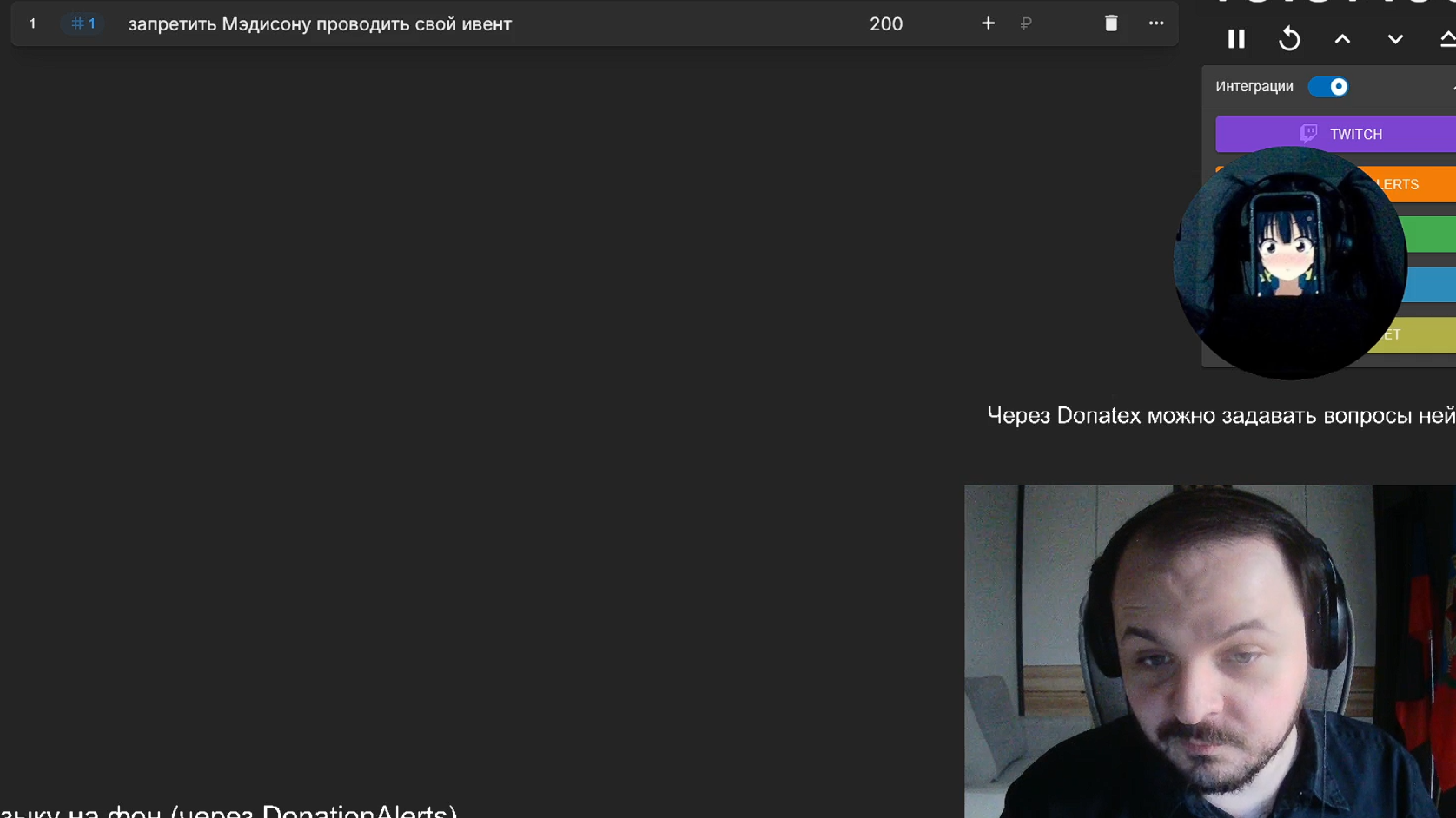Image resolution: width=1456 pixels, height=818 pixels.
Task: Click the streamer webcam feed
Action: [1210, 651]
